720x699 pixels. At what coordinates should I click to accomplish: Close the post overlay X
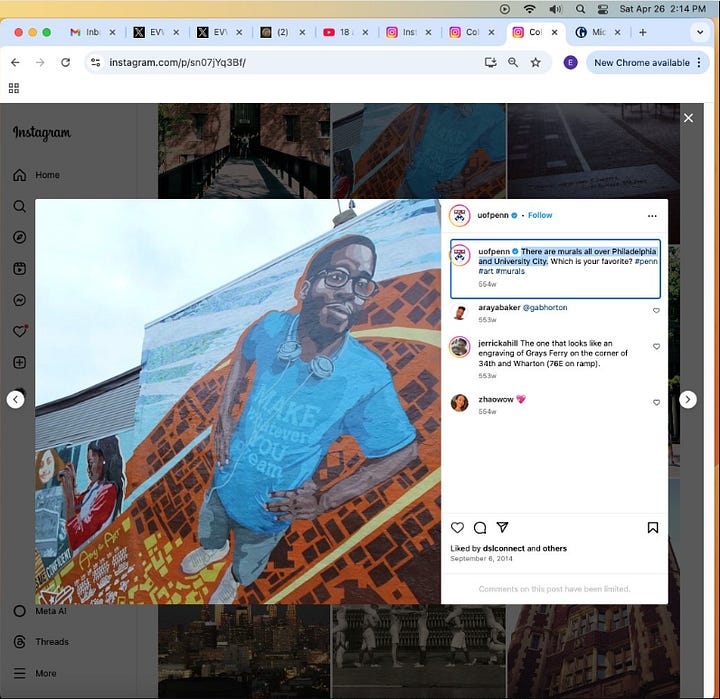(x=688, y=118)
